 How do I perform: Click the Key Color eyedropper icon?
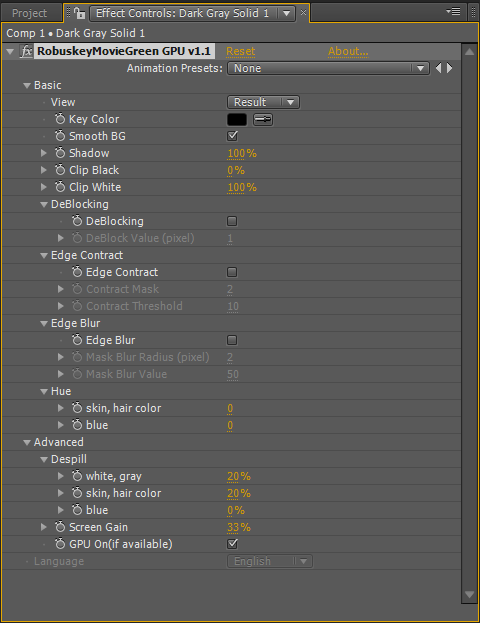pos(263,120)
